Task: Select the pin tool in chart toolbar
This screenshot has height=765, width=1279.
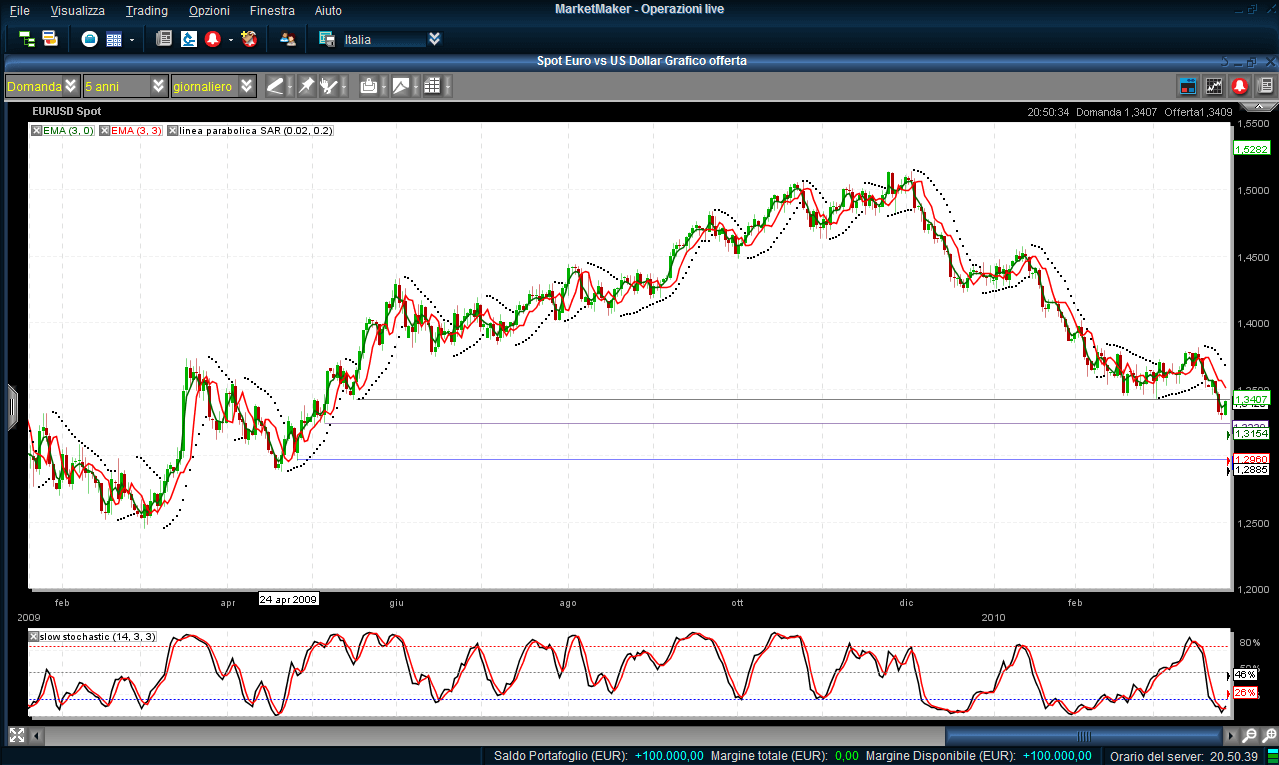Action: 306,86
